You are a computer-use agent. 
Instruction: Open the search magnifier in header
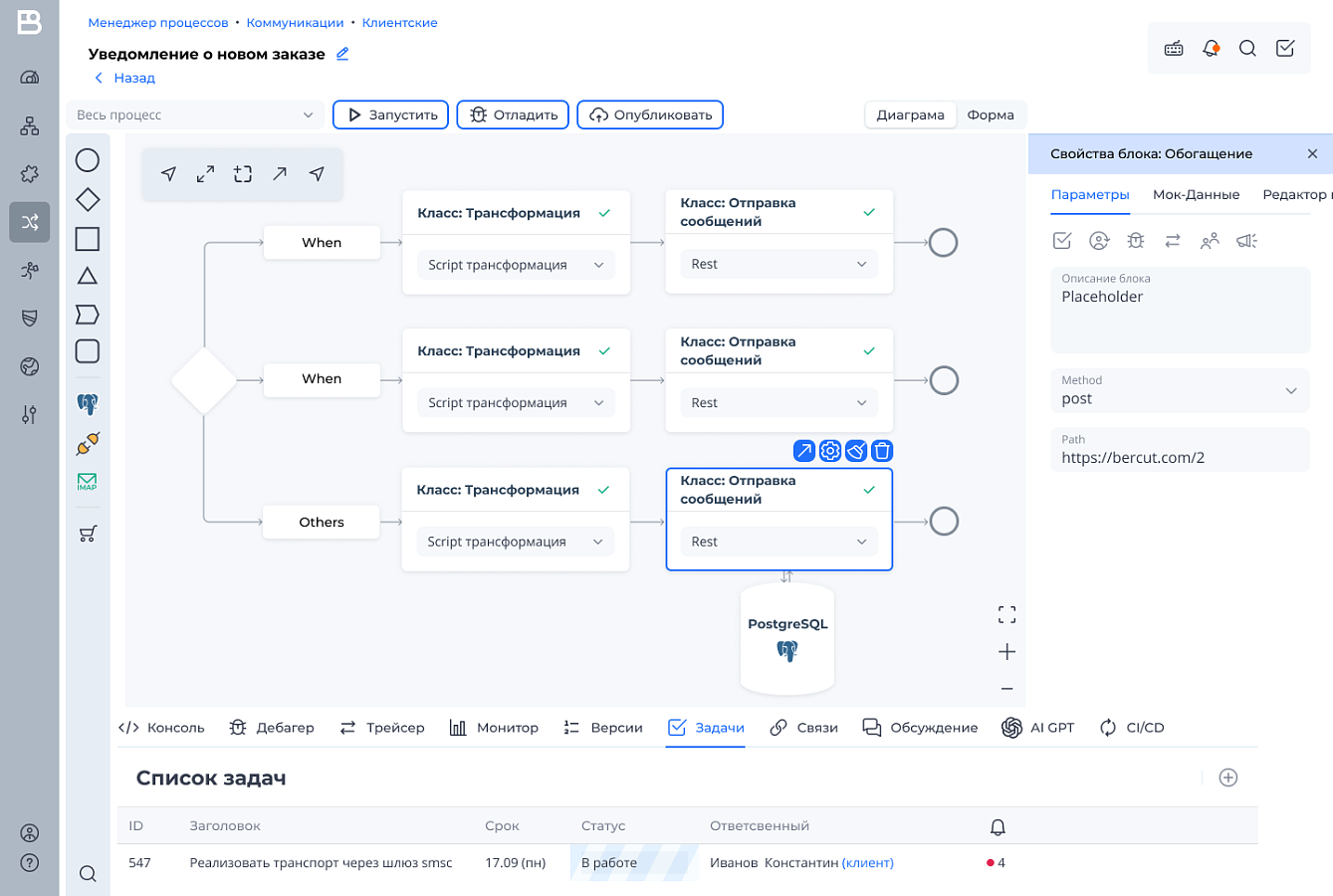[1247, 48]
